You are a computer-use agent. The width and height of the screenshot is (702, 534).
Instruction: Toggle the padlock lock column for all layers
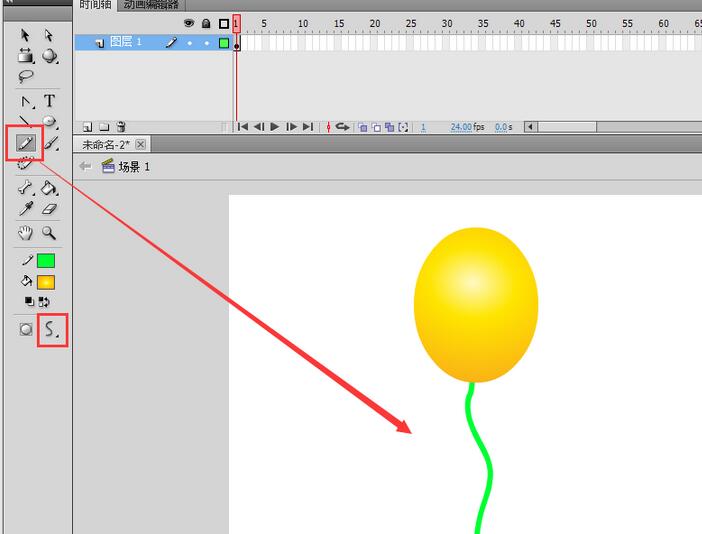206,23
